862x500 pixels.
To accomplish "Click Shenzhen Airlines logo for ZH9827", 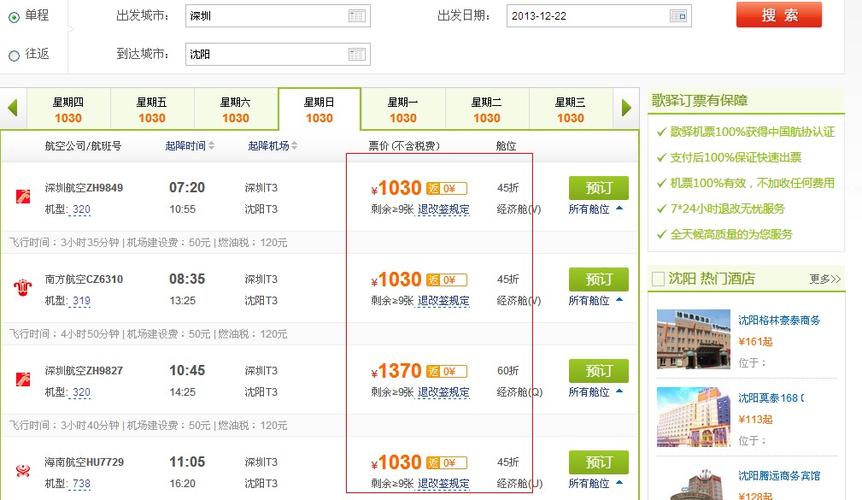I will tap(23, 379).
